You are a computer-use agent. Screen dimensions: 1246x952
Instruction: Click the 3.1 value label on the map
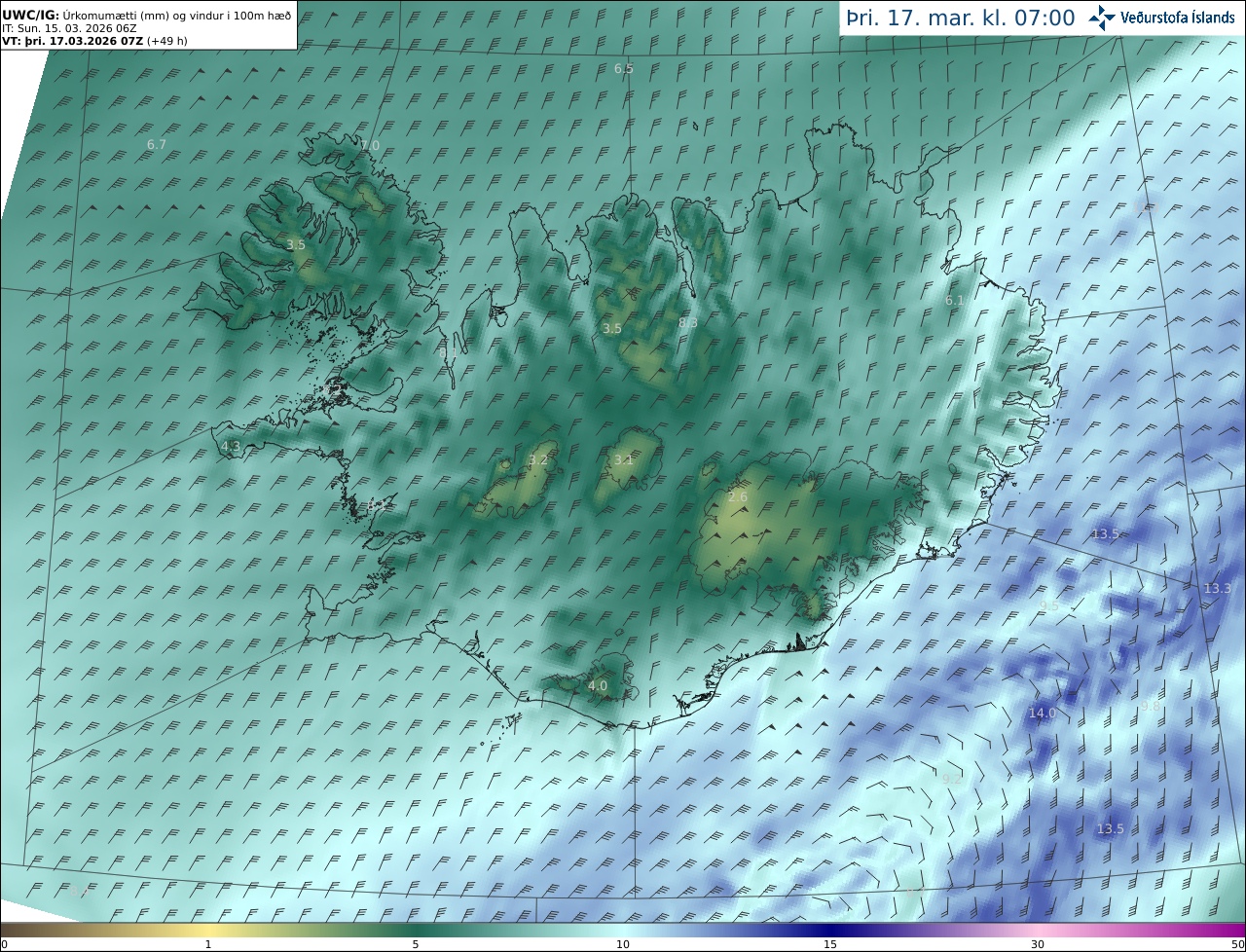coord(623,460)
